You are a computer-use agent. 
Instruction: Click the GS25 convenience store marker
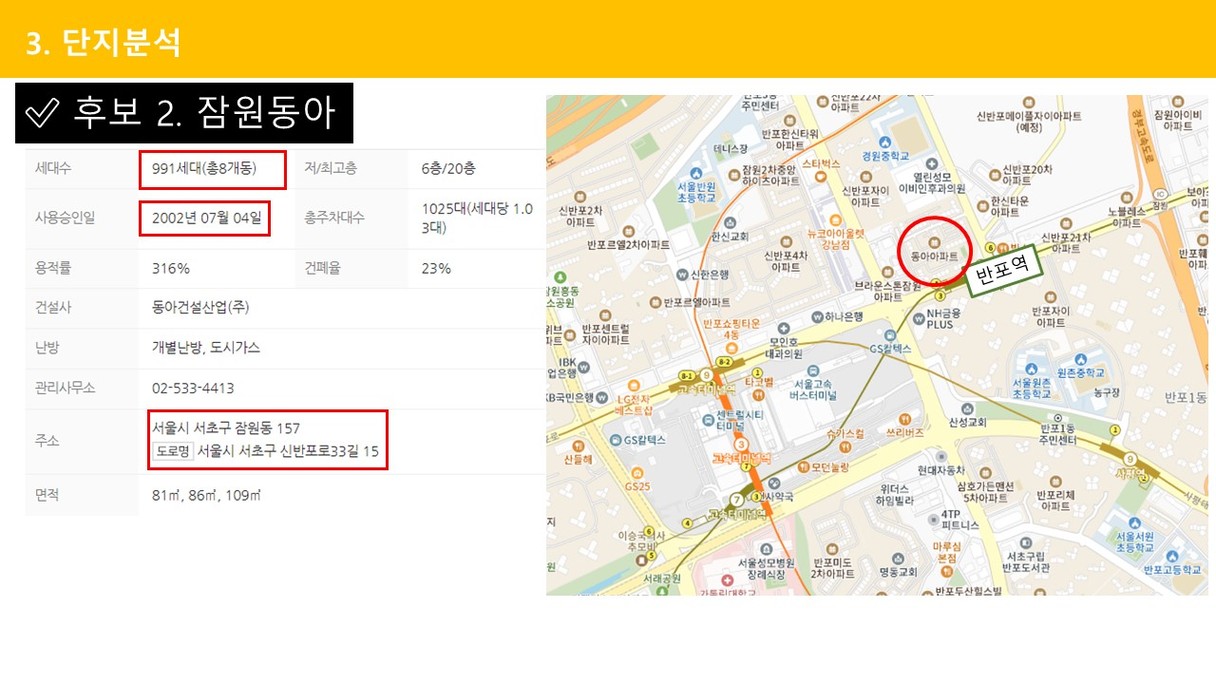coord(637,473)
